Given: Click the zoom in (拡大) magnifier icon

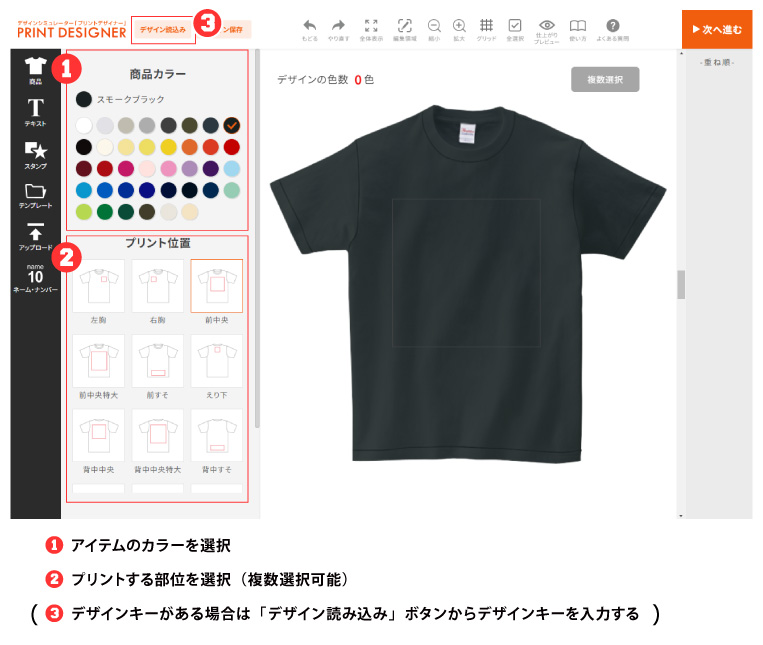Looking at the screenshot, I should (459, 26).
